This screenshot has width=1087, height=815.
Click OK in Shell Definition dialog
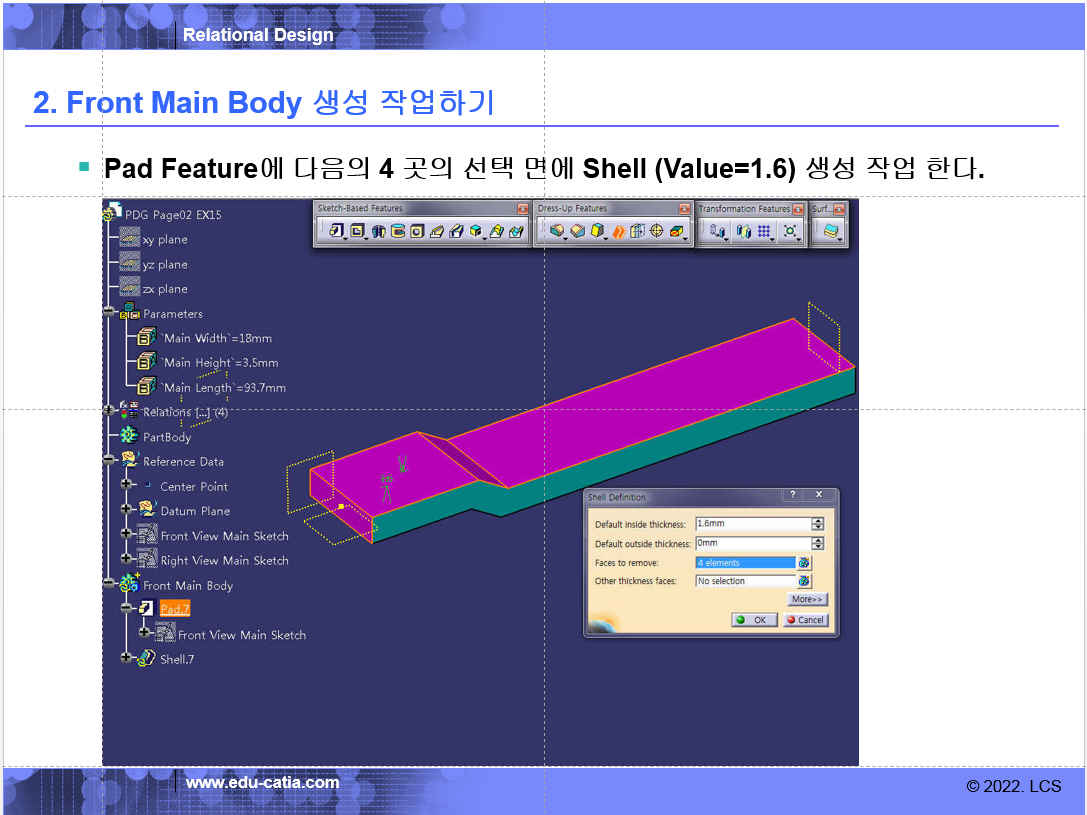click(x=753, y=620)
